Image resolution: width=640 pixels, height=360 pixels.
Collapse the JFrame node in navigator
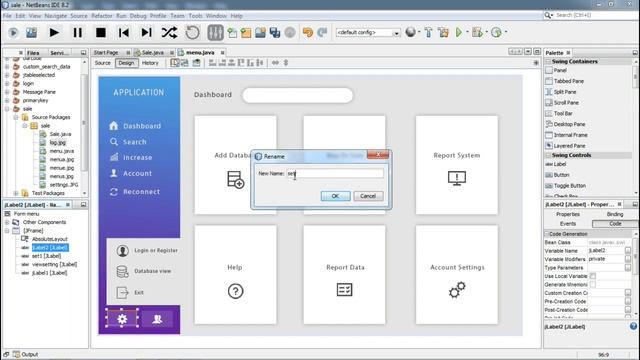point(7,231)
